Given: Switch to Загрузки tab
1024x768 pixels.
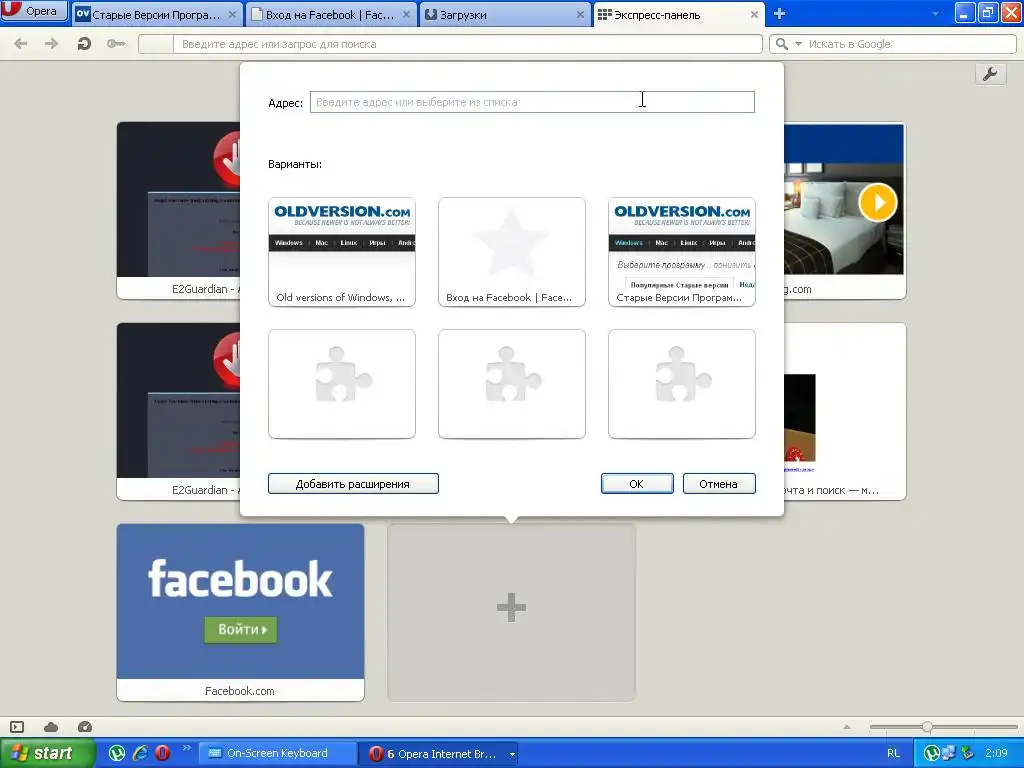Looking at the screenshot, I should [x=504, y=14].
